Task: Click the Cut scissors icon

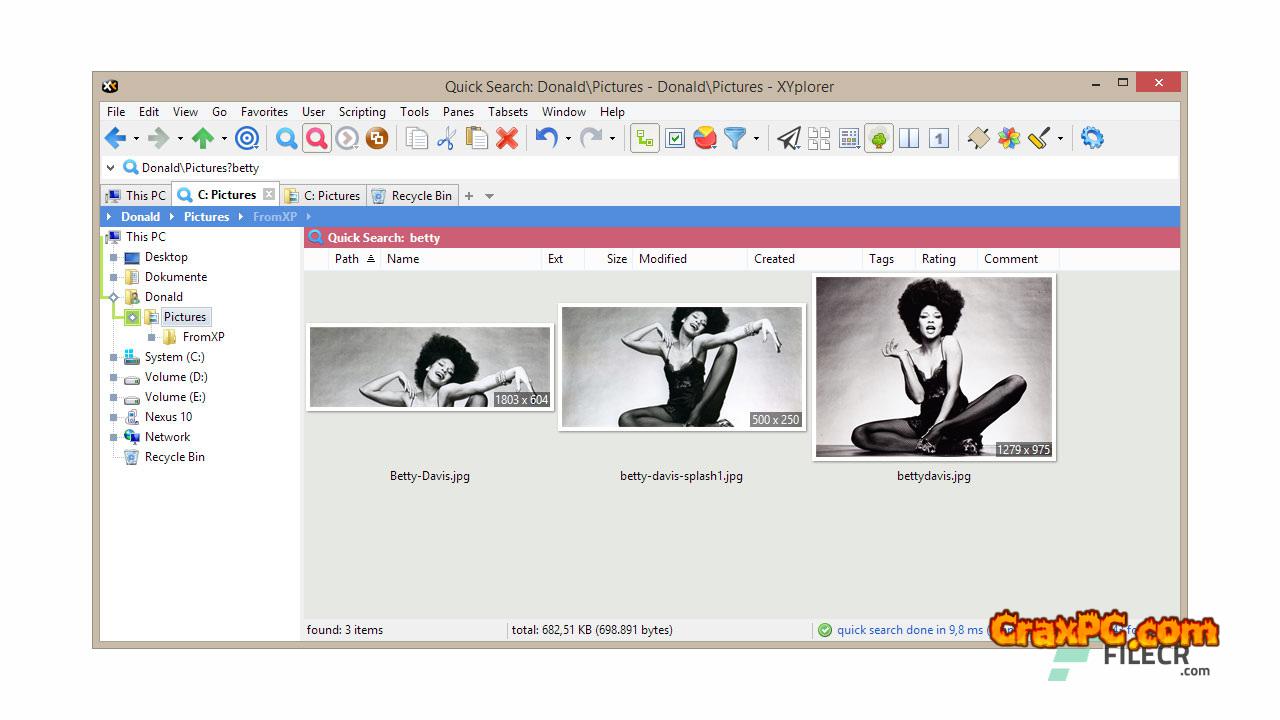Action: 446,139
